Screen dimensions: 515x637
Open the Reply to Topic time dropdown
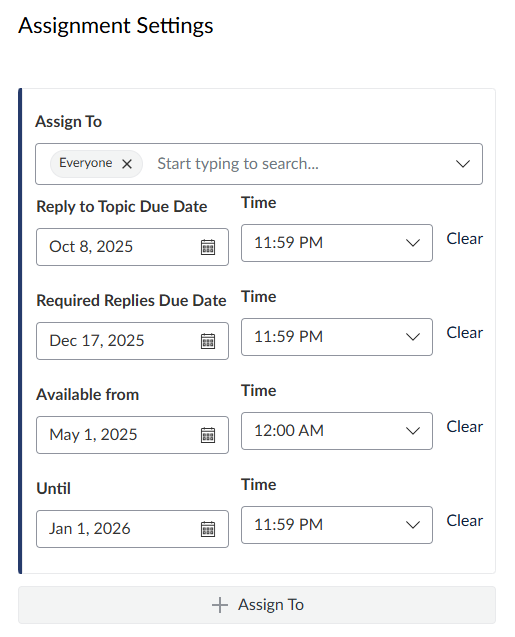(337, 243)
